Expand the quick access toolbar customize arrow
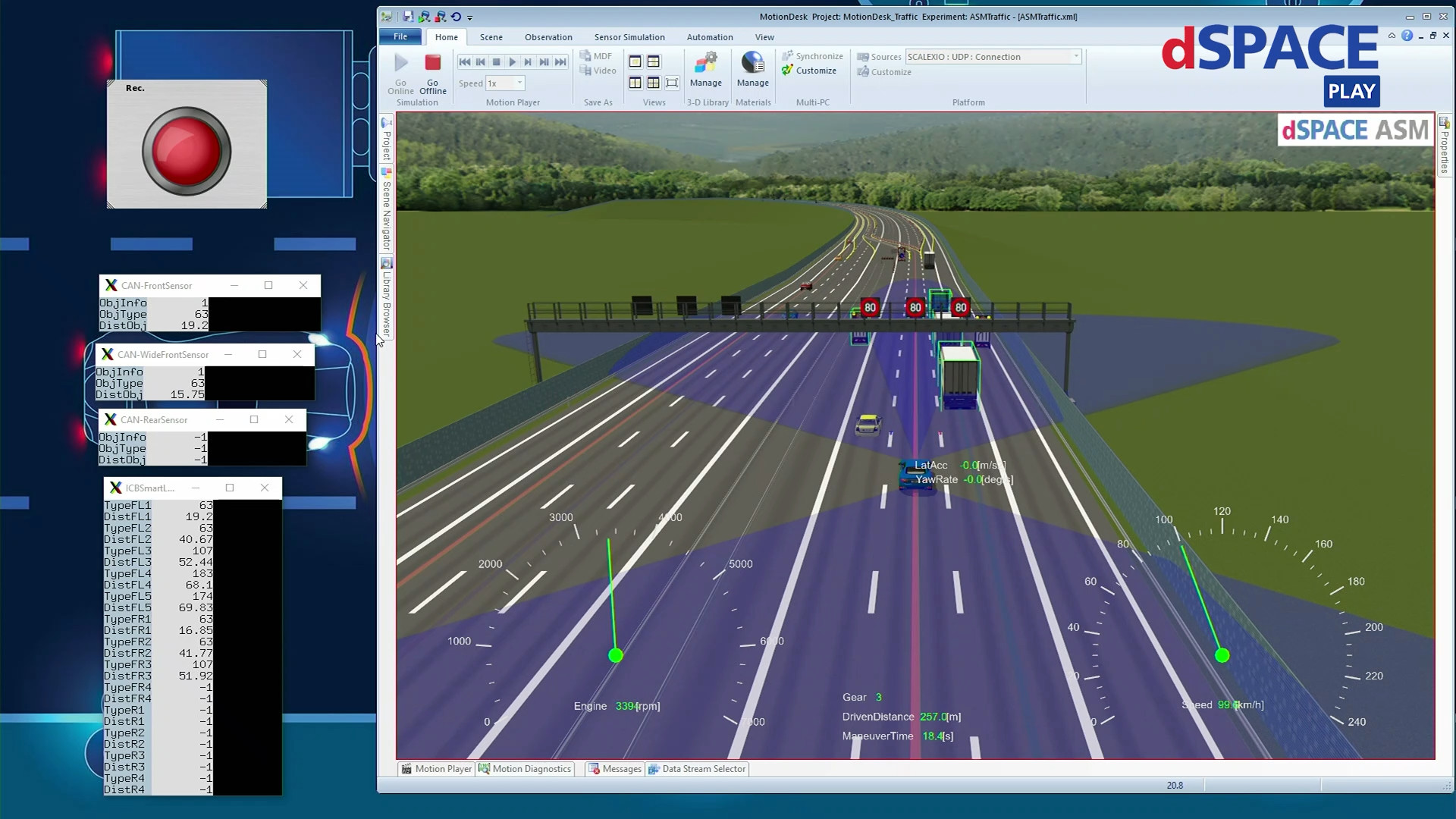 click(470, 17)
